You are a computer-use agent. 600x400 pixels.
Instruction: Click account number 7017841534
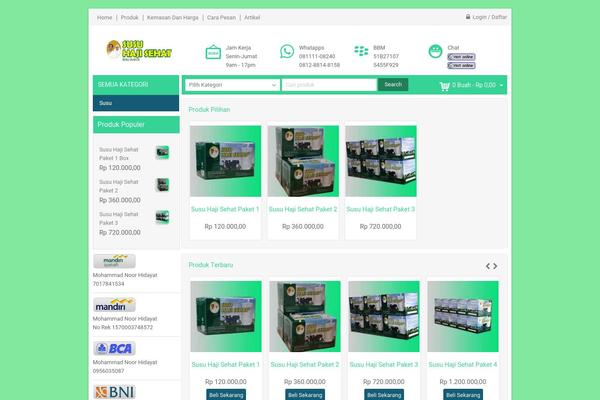tap(108, 284)
